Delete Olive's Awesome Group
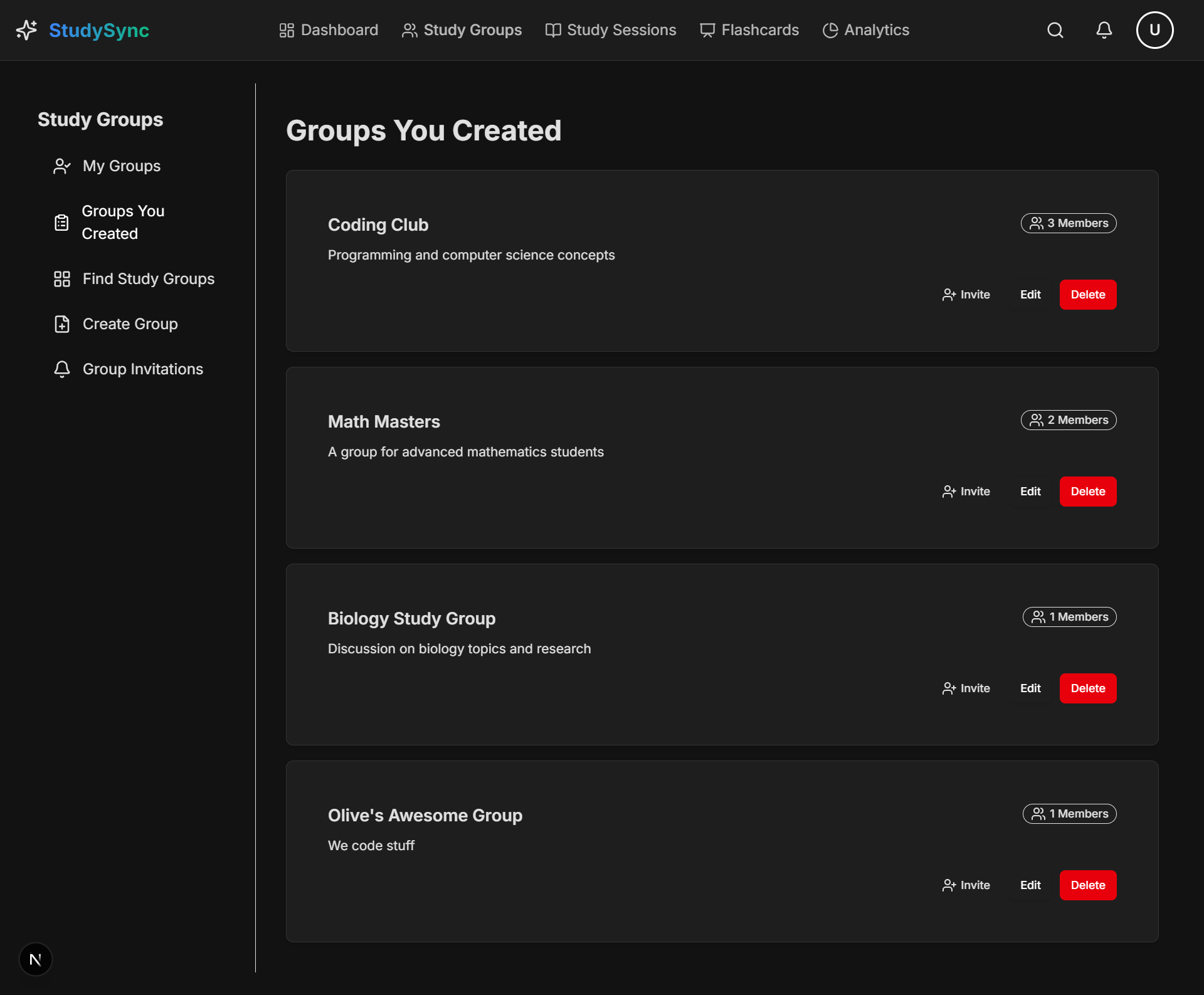This screenshot has height=995, width=1204. pyautogui.click(x=1087, y=885)
